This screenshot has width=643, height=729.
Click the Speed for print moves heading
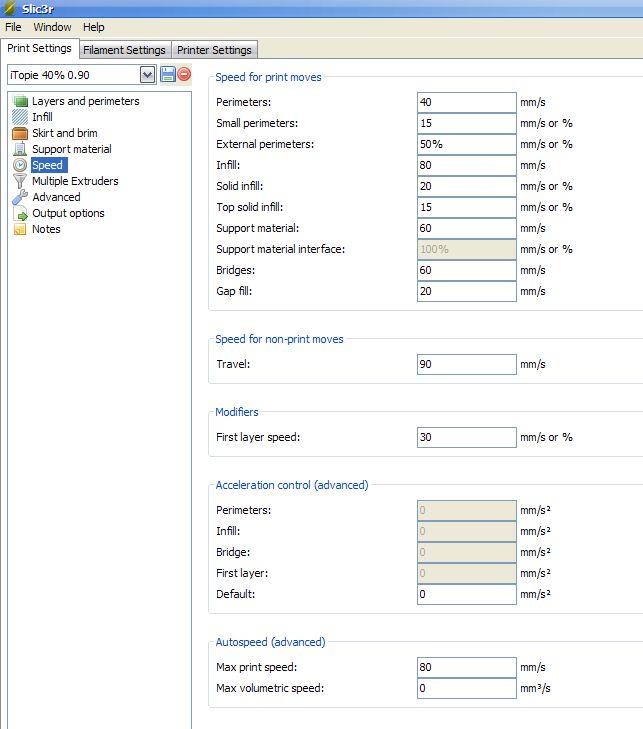pos(268,77)
